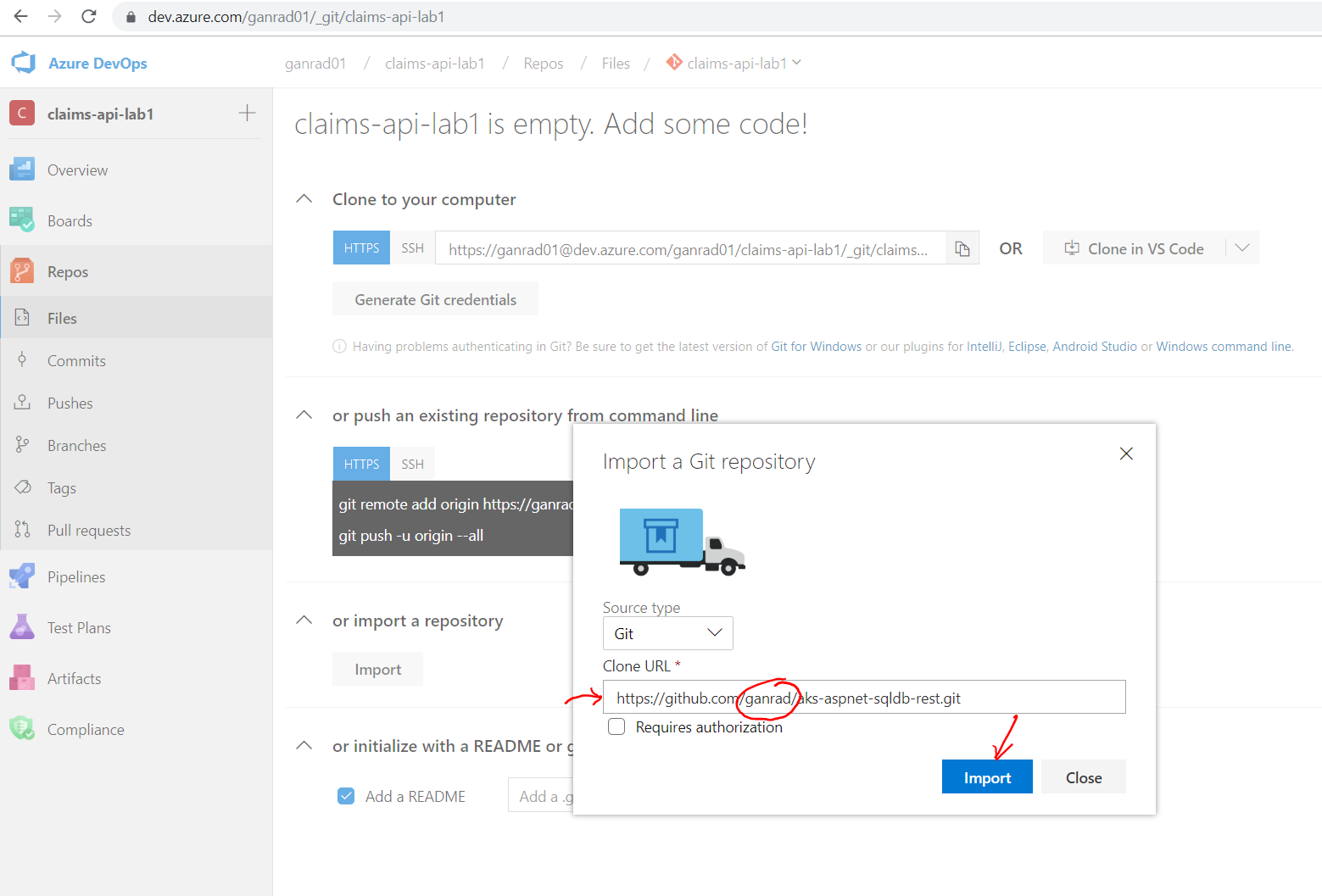Click the Azure DevOps logo icon
The image size is (1322, 896).
point(23,63)
